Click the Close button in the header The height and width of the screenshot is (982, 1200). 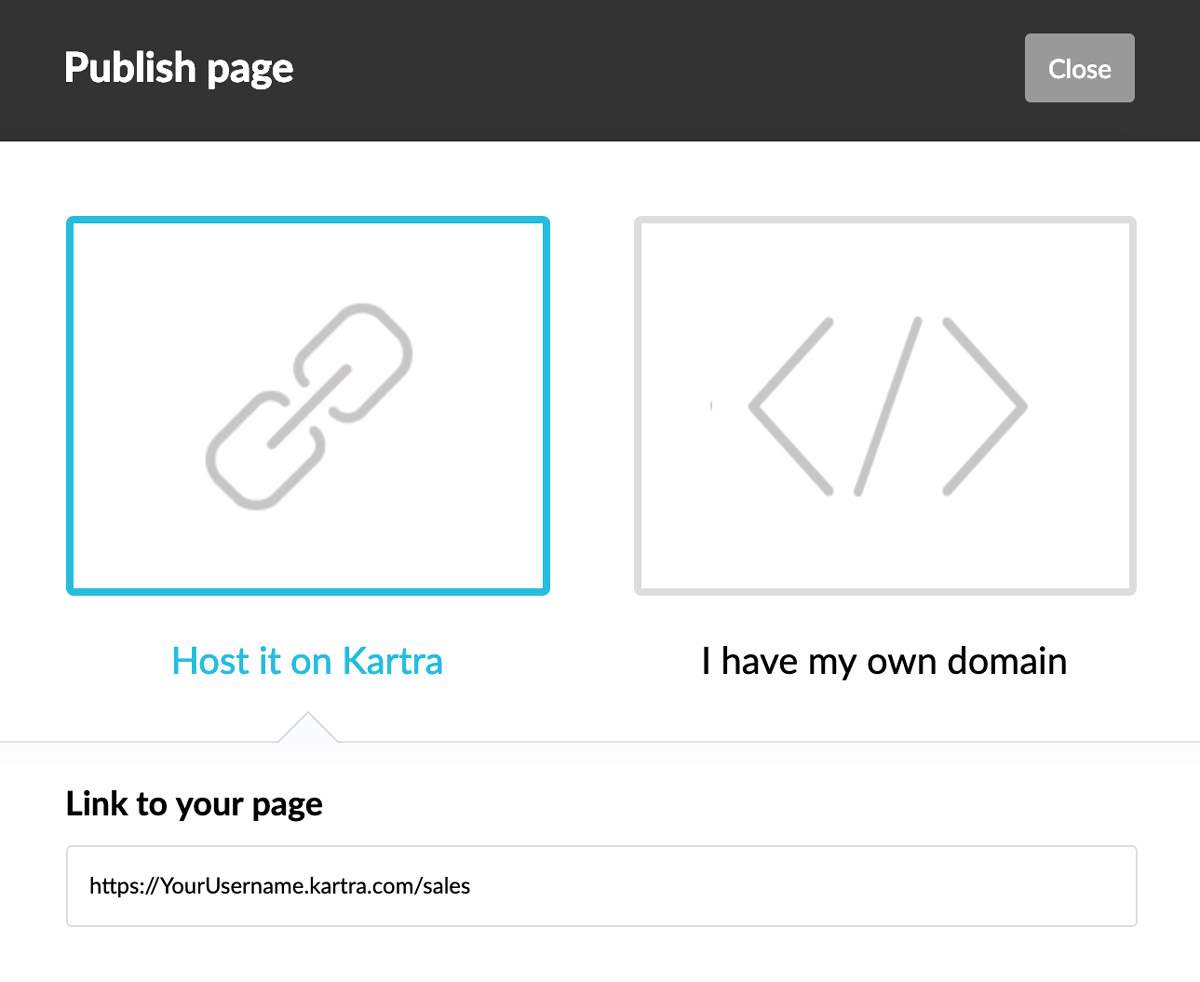(x=1079, y=68)
